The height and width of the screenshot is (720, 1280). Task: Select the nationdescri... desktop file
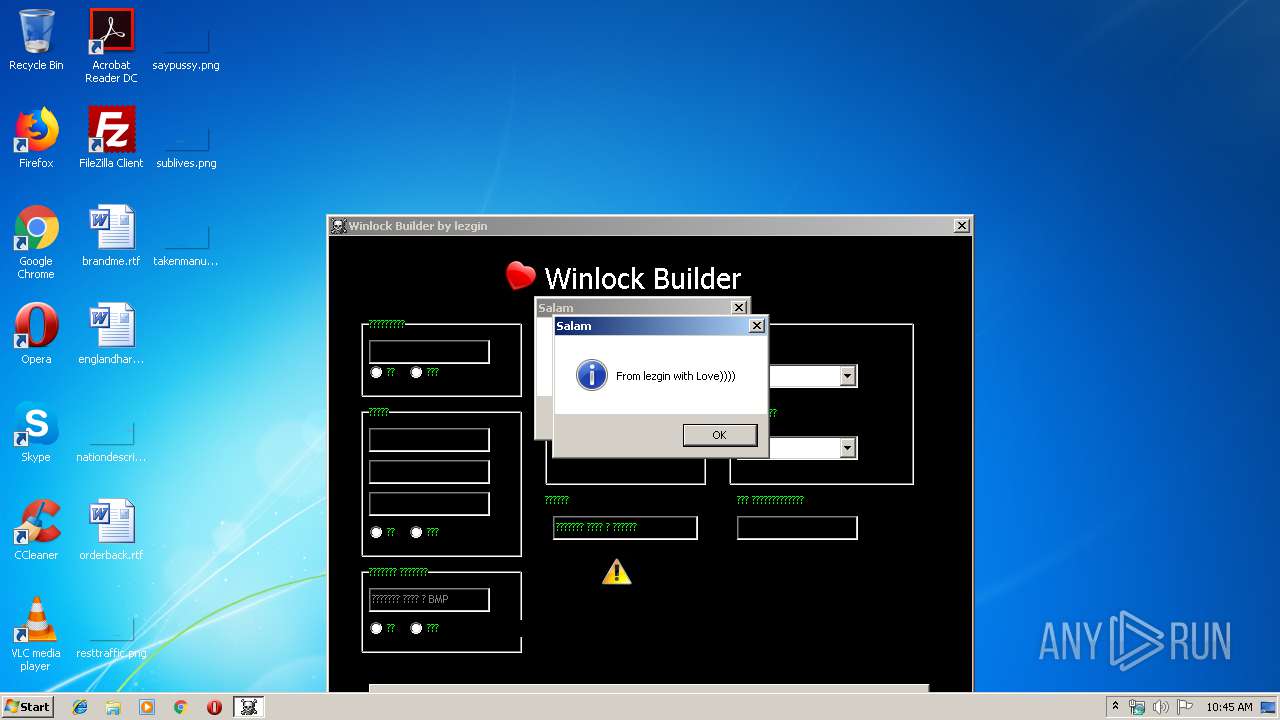click(x=111, y=432)
